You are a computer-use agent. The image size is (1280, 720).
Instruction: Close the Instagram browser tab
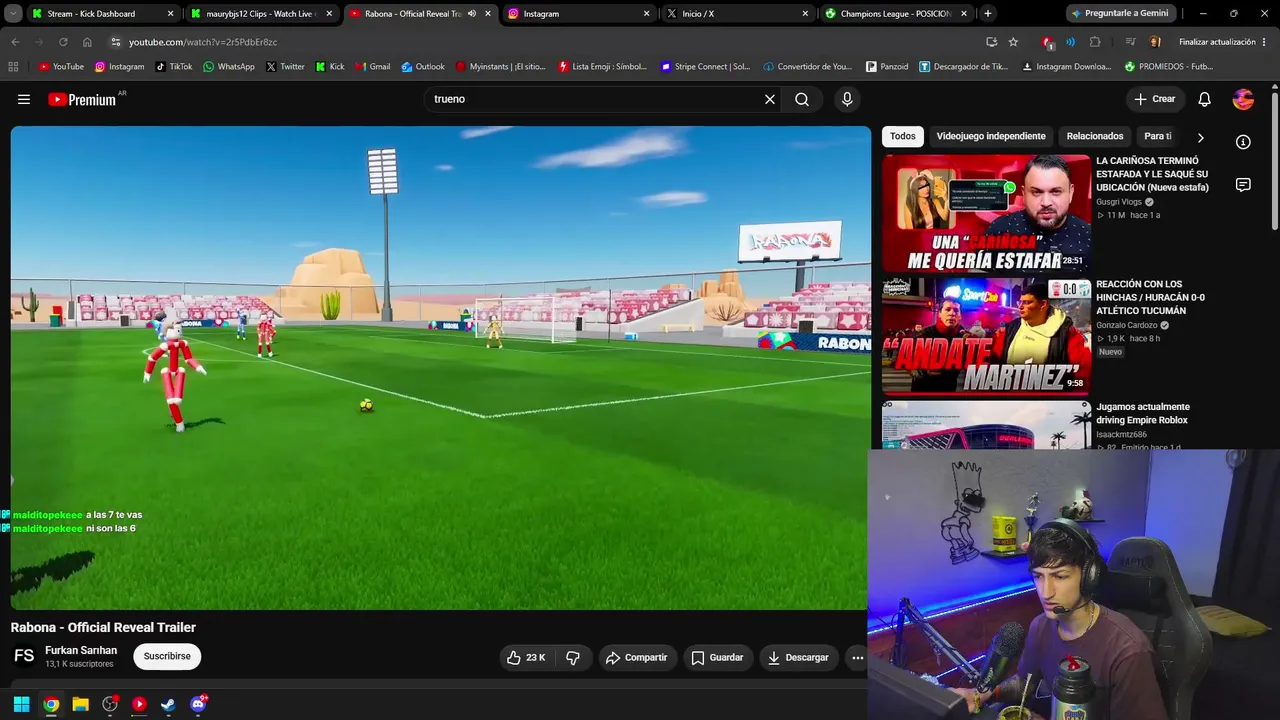click(646, 14)
